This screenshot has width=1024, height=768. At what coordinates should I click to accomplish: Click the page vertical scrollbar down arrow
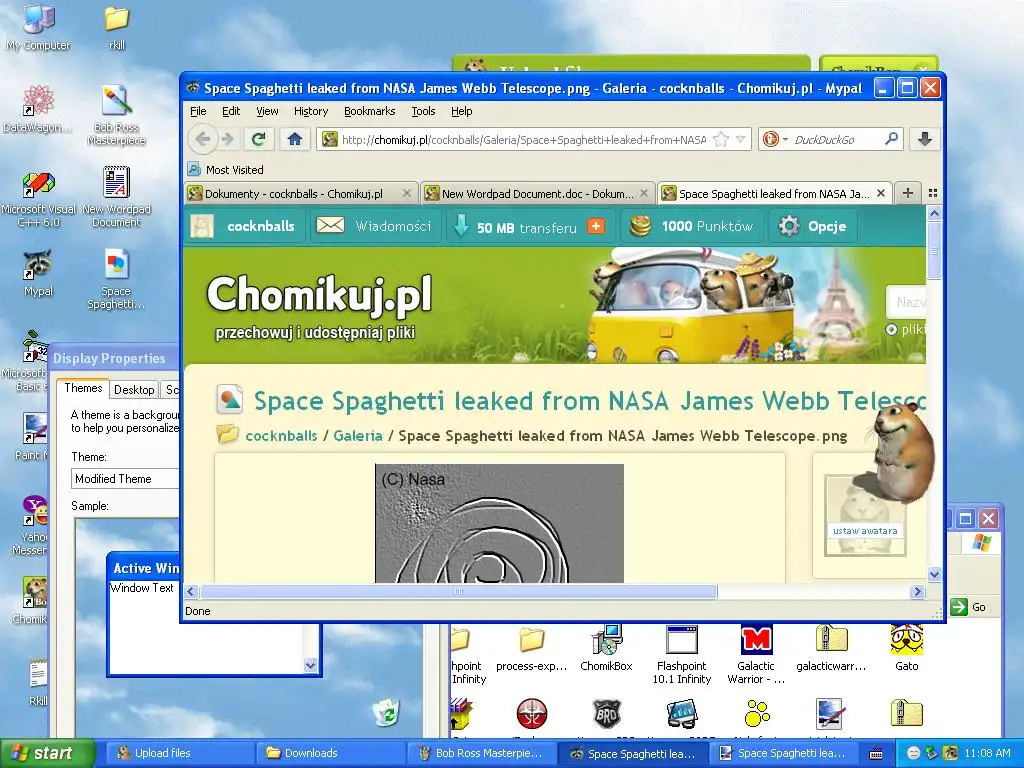tap(935, 575)
